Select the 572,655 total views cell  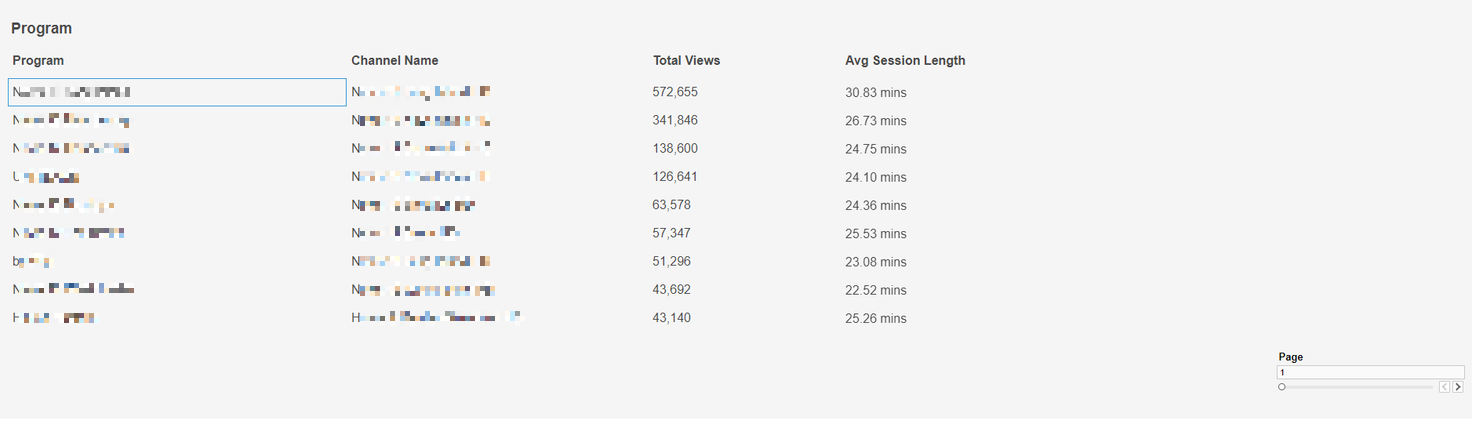[x=675, y=92]
